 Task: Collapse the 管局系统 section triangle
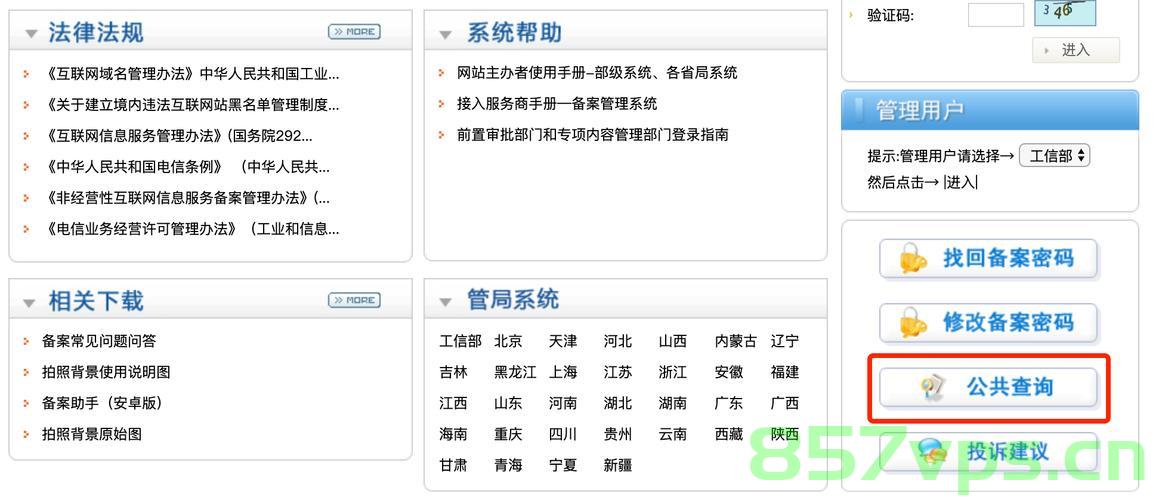[445, 302]
